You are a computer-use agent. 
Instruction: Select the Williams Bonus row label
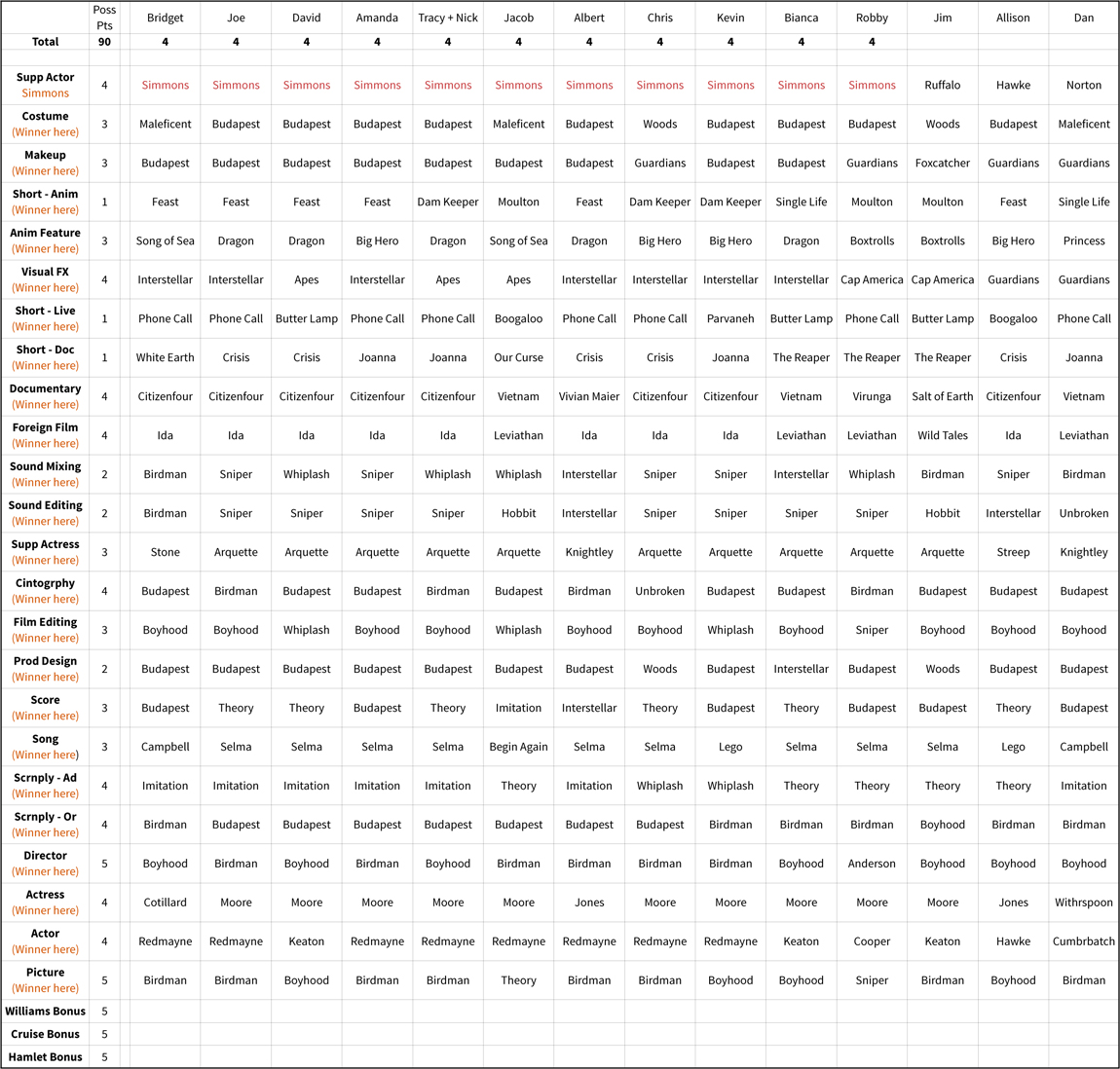pyautogui.click(x=45, y=1011)
